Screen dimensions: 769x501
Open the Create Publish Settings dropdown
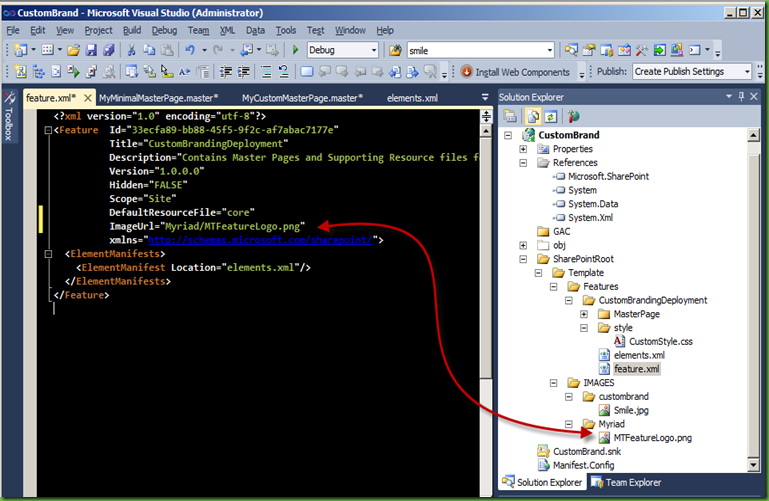pyautogui.click(x=747, y=72)
